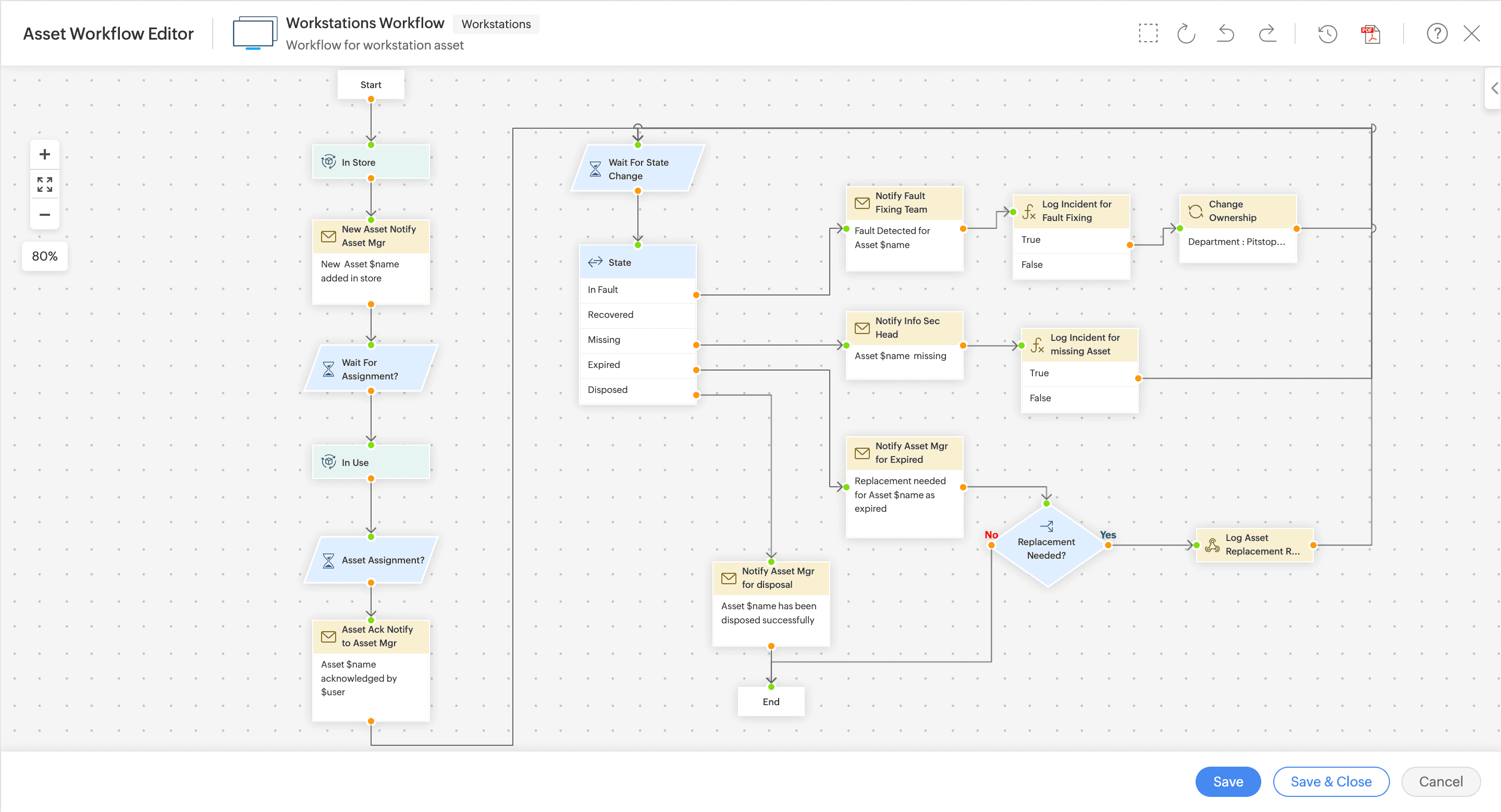The image size is (1501, 812).
Task: Select the marquee selection tool
Action: [1148, 33]
